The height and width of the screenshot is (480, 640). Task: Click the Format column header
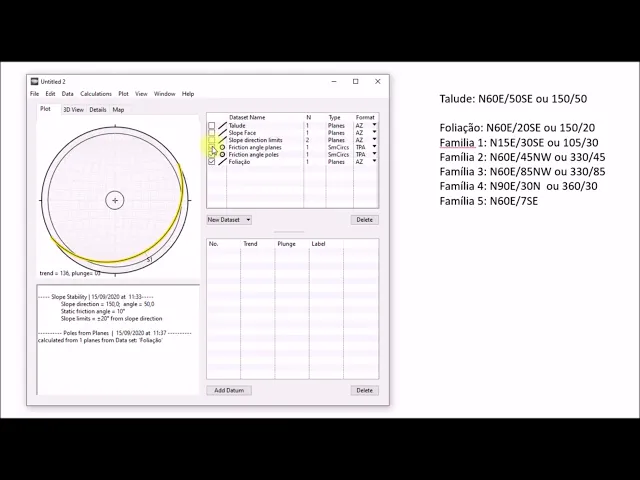pos(365,117)
